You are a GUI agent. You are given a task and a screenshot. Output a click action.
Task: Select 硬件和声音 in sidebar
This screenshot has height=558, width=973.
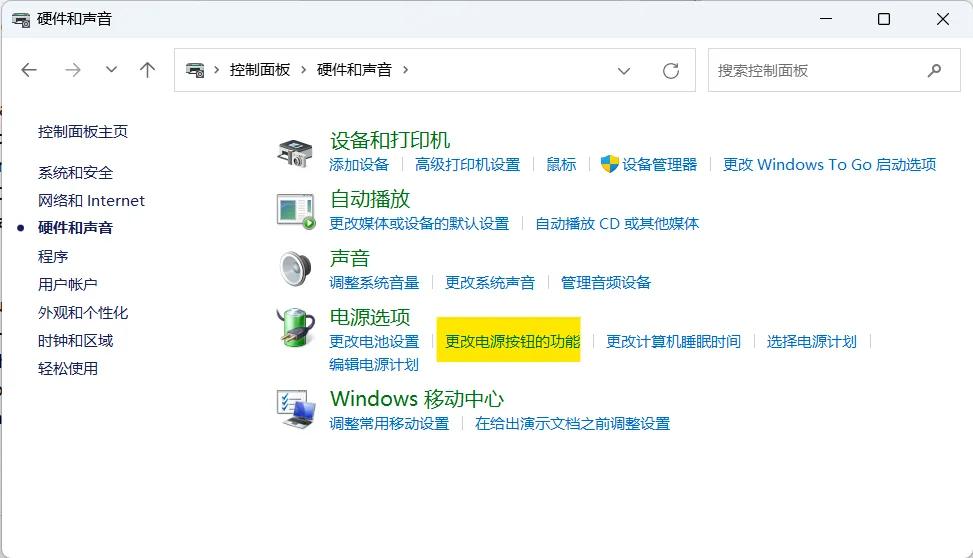[75, 228]
